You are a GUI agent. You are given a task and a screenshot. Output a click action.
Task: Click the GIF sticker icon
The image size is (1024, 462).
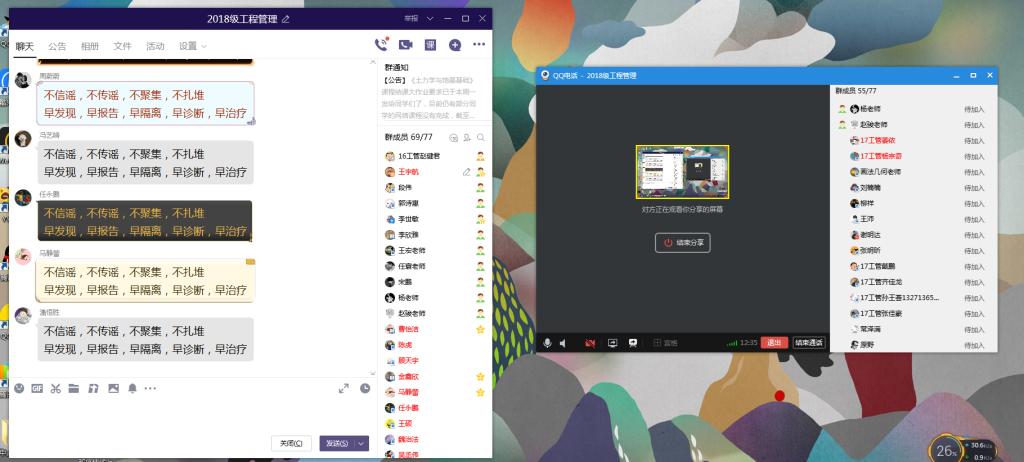[x=37, y=388]
